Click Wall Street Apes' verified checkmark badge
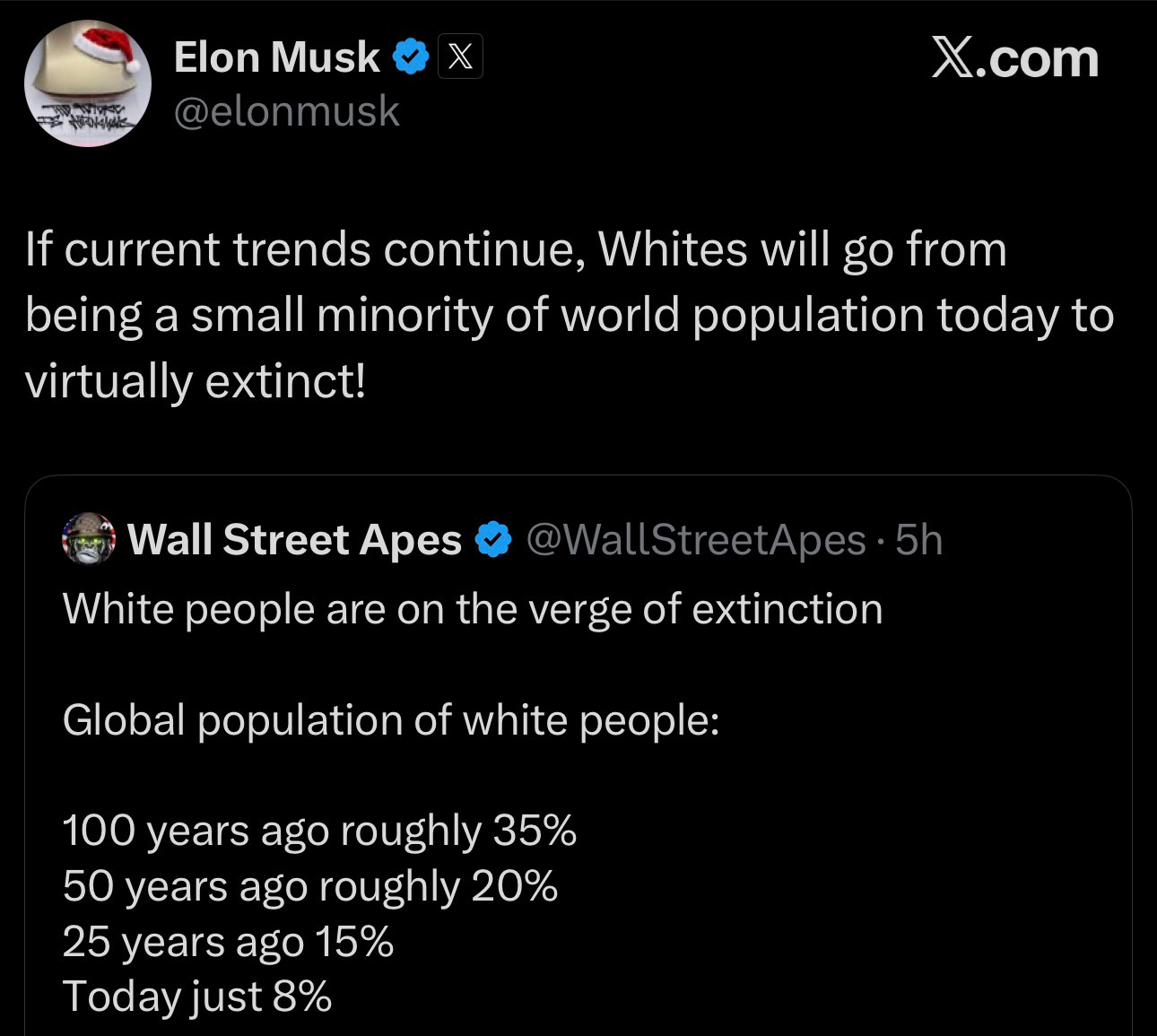The image size is (1157, 1036). tap(492, 540)
